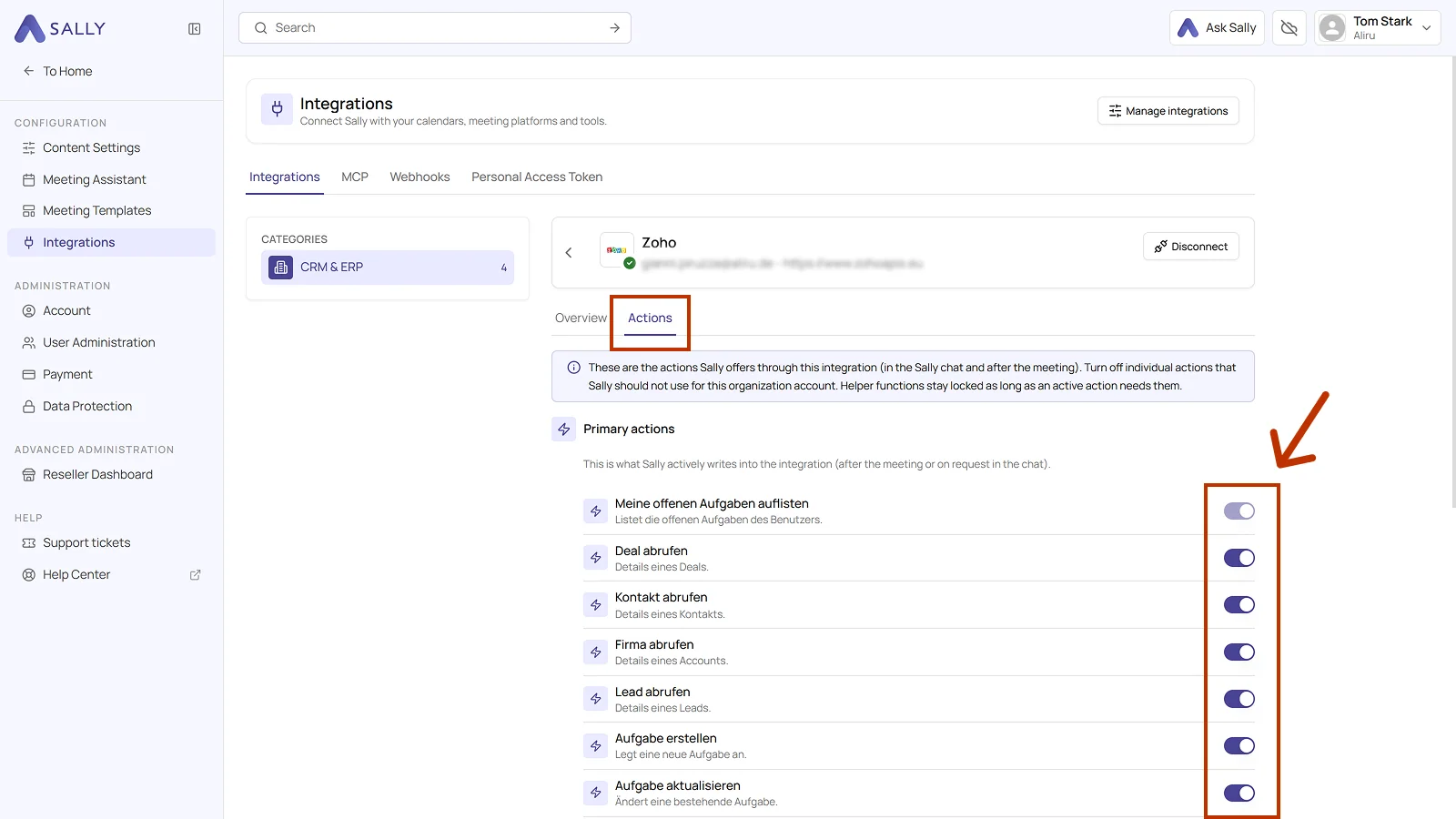Click the User Administration people icon
Screen dimensions: 1456x819
click(29, 342)
